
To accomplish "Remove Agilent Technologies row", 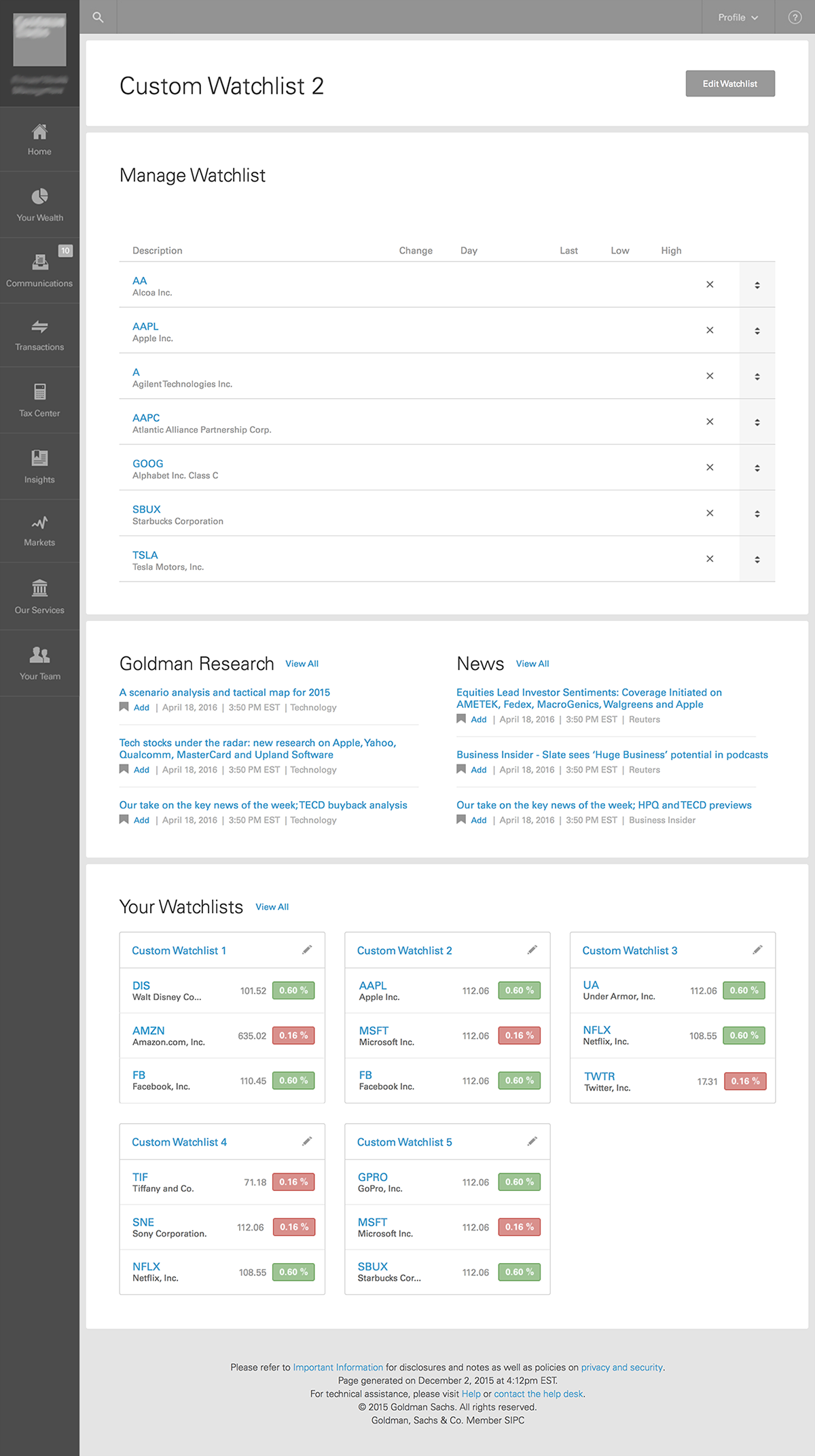I will 710,376.
